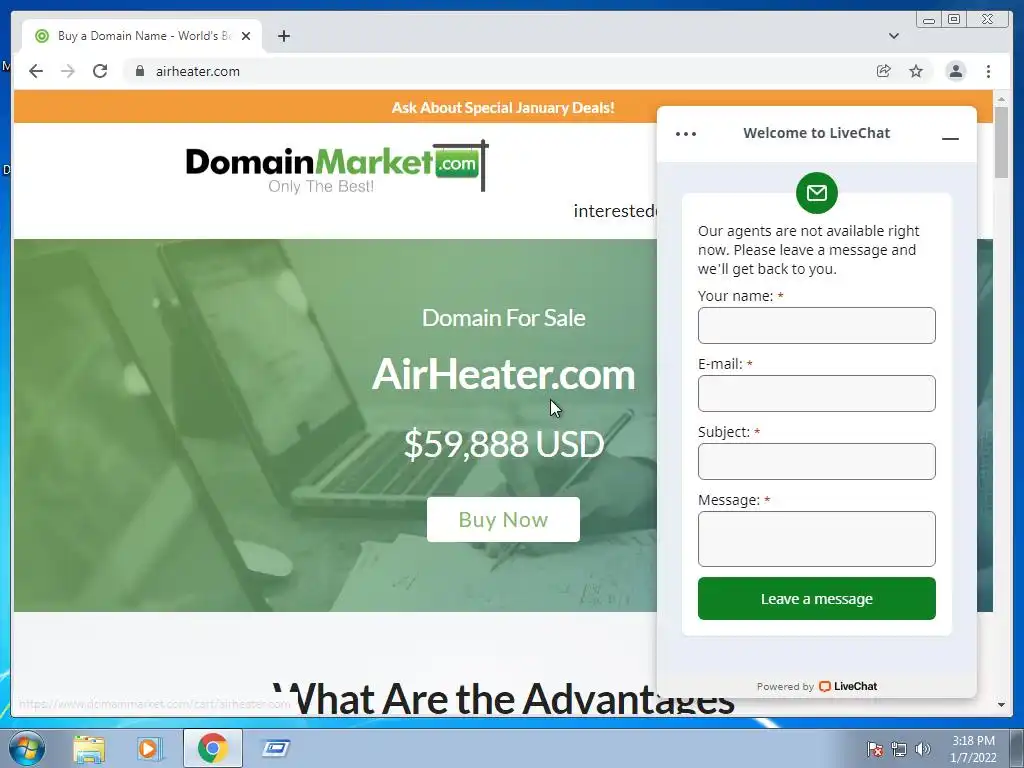Open the Chrome profile avatar menu
1024x768 pixels.
pyautogui.click(x=955, y=71)
